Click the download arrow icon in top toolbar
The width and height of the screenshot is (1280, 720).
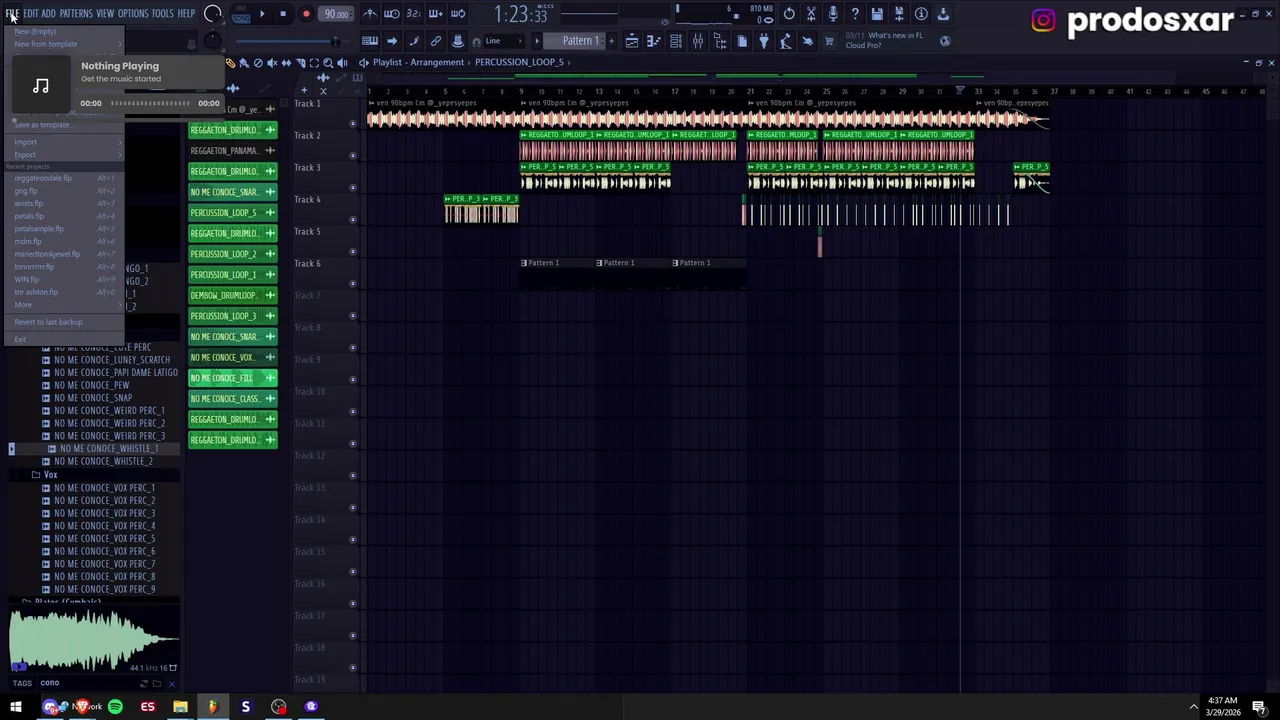(943, 14)
